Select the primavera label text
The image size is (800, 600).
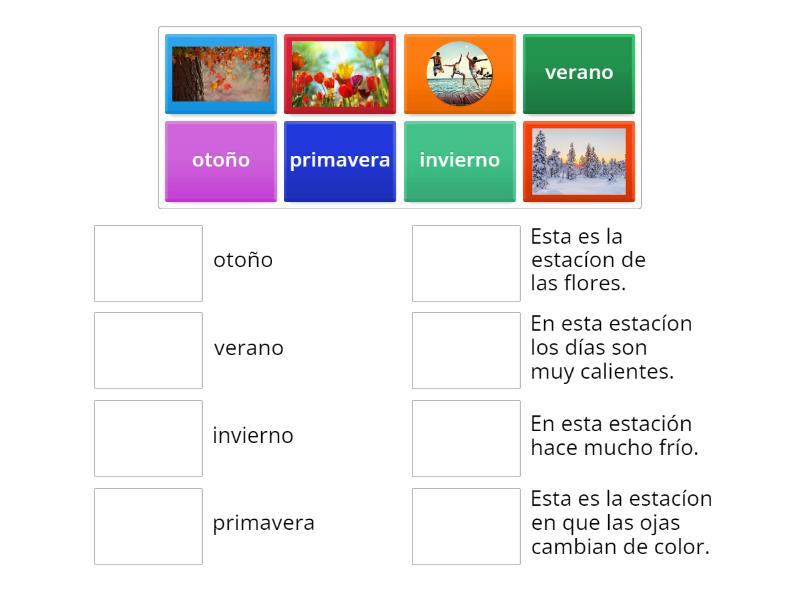tap(264, 523)
